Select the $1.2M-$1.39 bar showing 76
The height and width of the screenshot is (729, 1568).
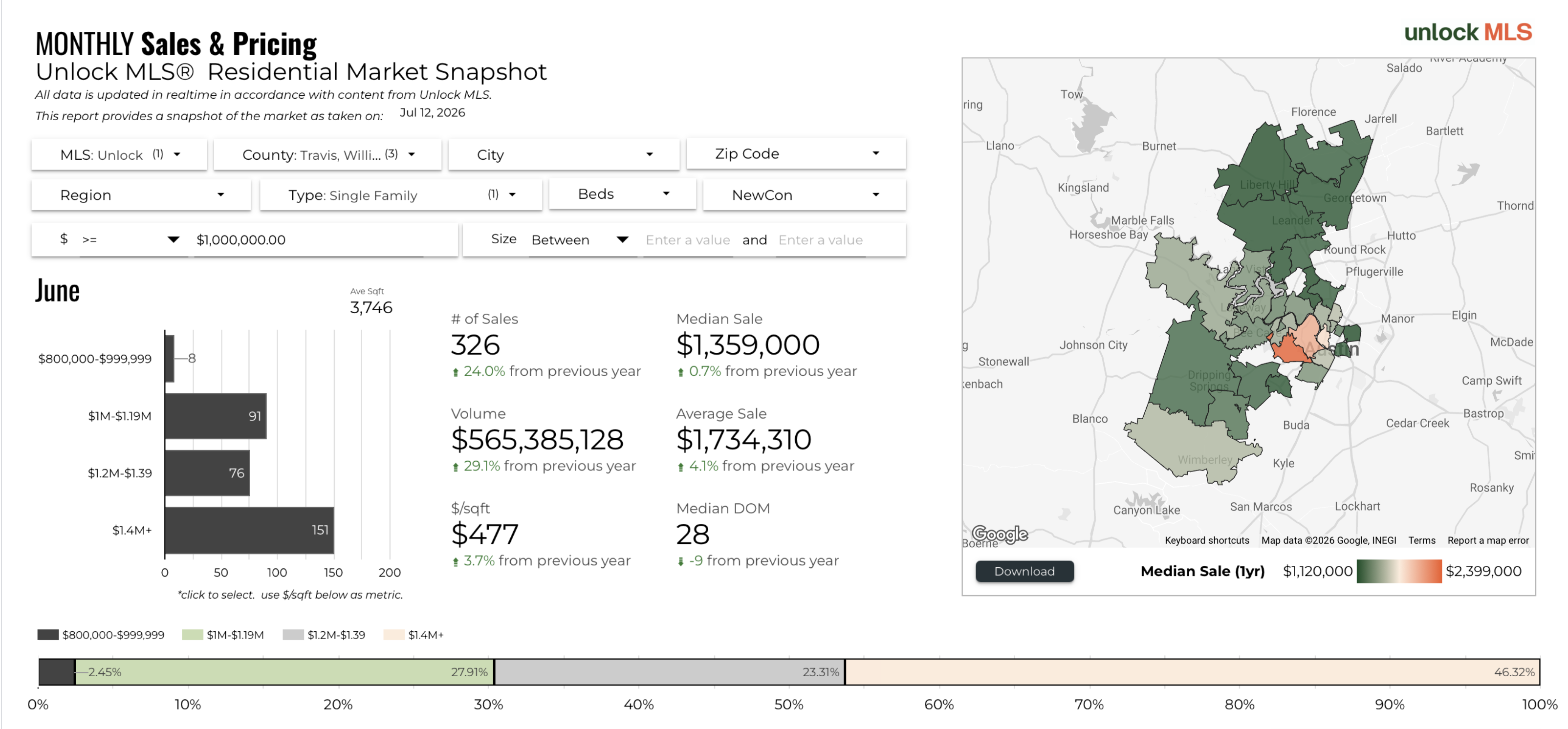[207, 473]
